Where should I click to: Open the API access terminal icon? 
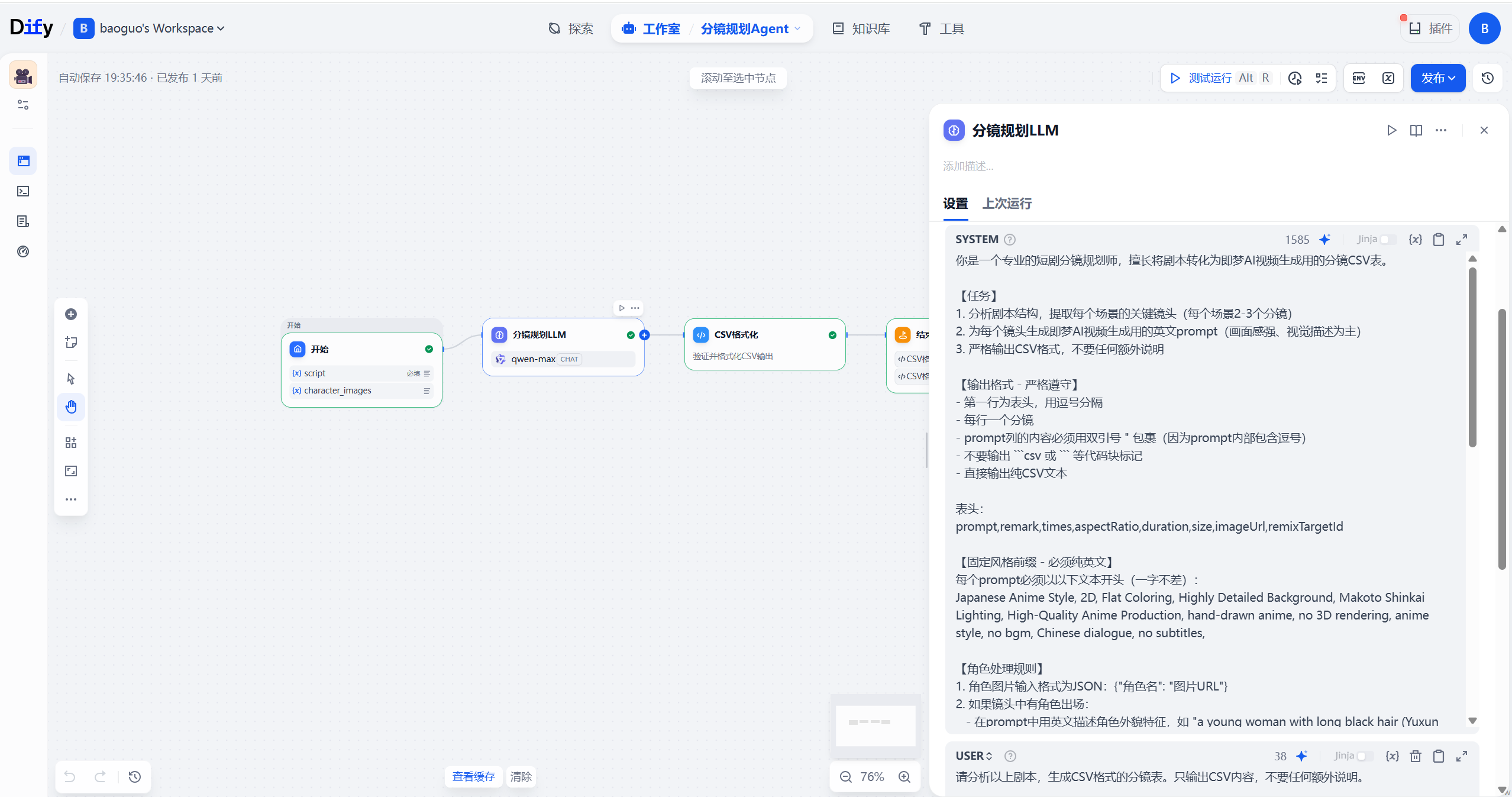pyautogui.click(x=23, y=191)
